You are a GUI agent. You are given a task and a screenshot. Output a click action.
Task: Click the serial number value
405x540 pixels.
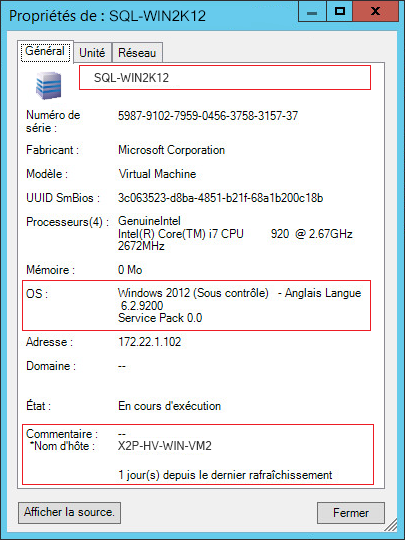(208, 116)
